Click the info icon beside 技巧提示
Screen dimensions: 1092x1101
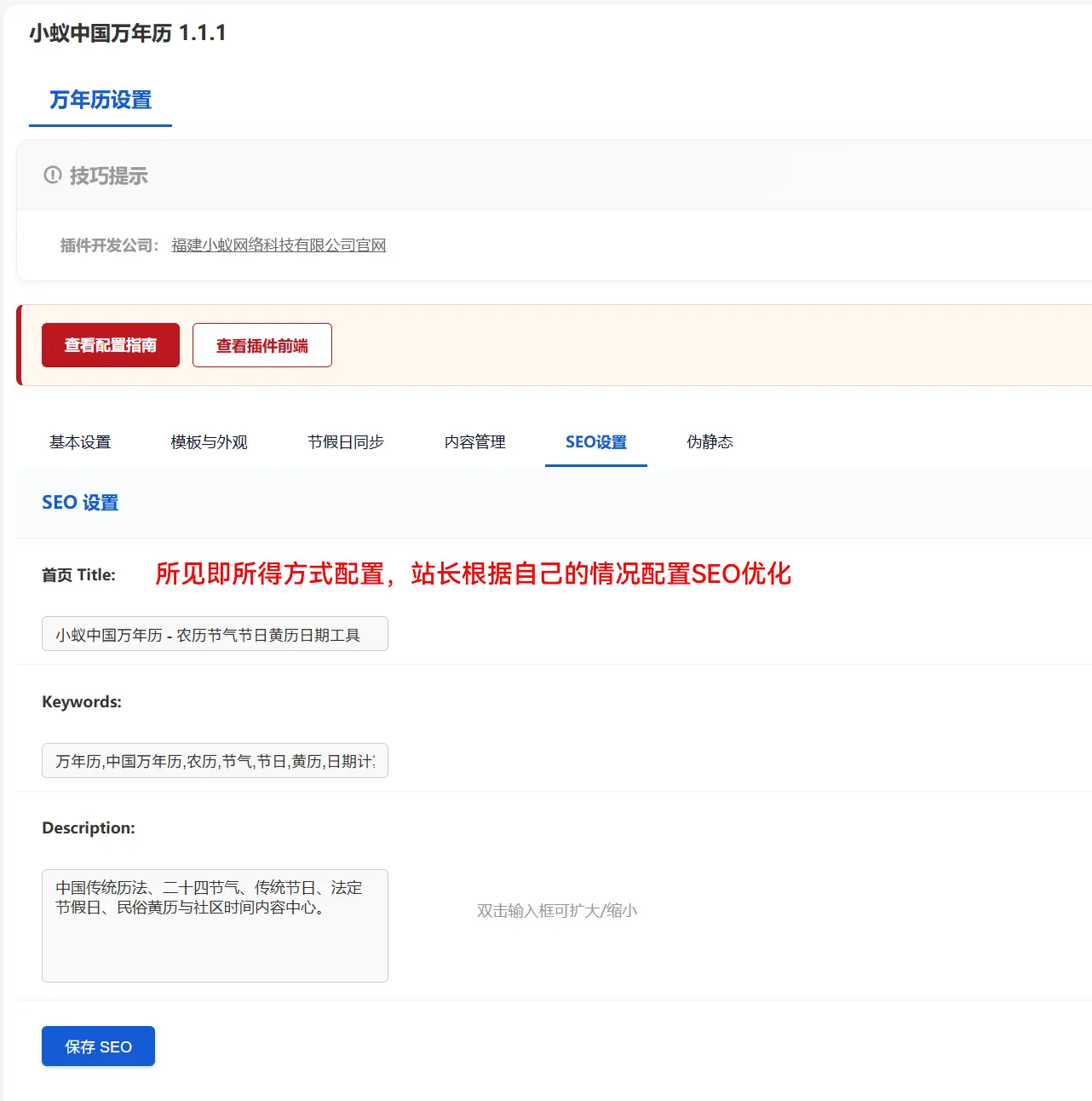coord(53,175)
